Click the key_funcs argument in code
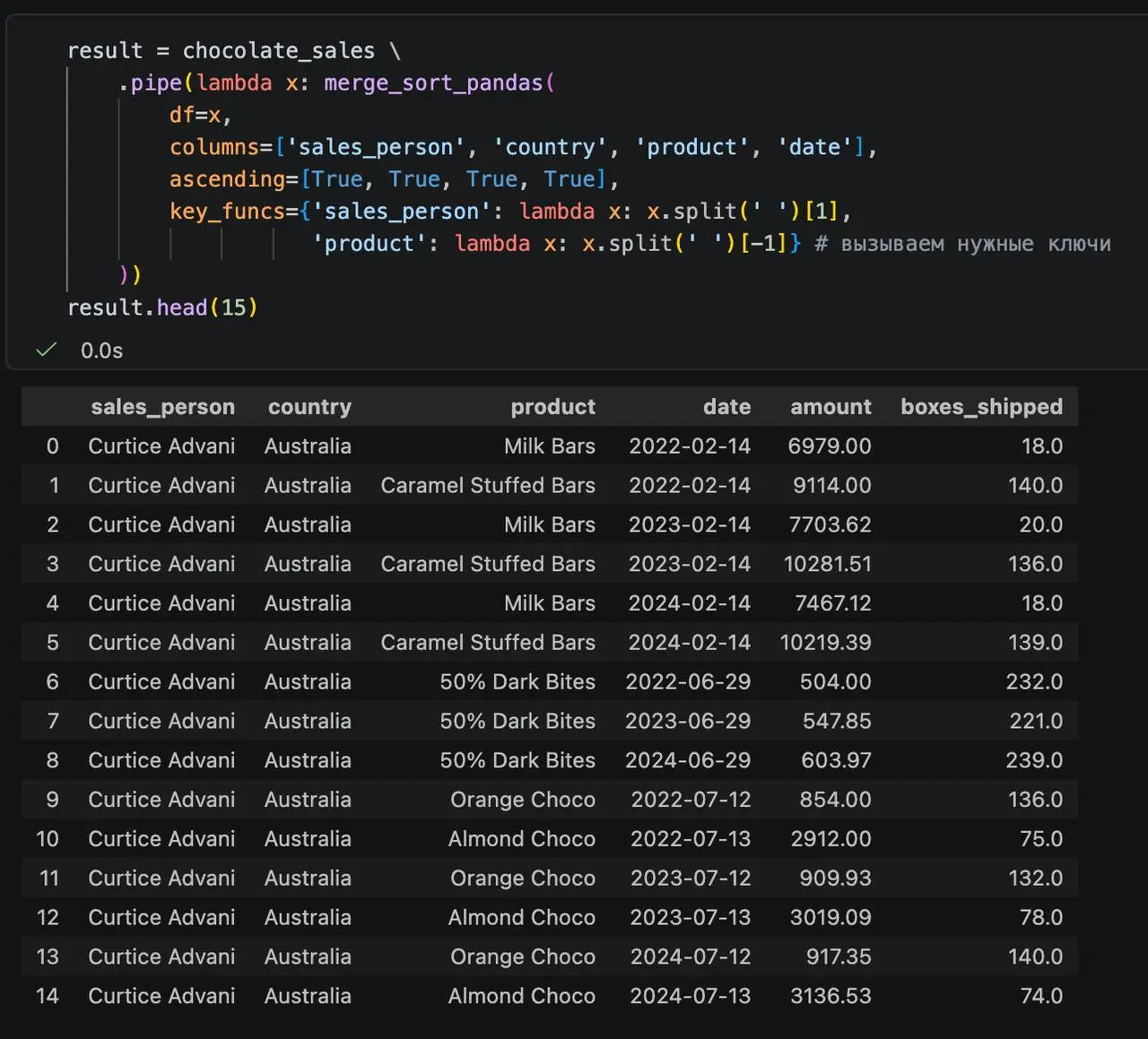 point(227,212)
